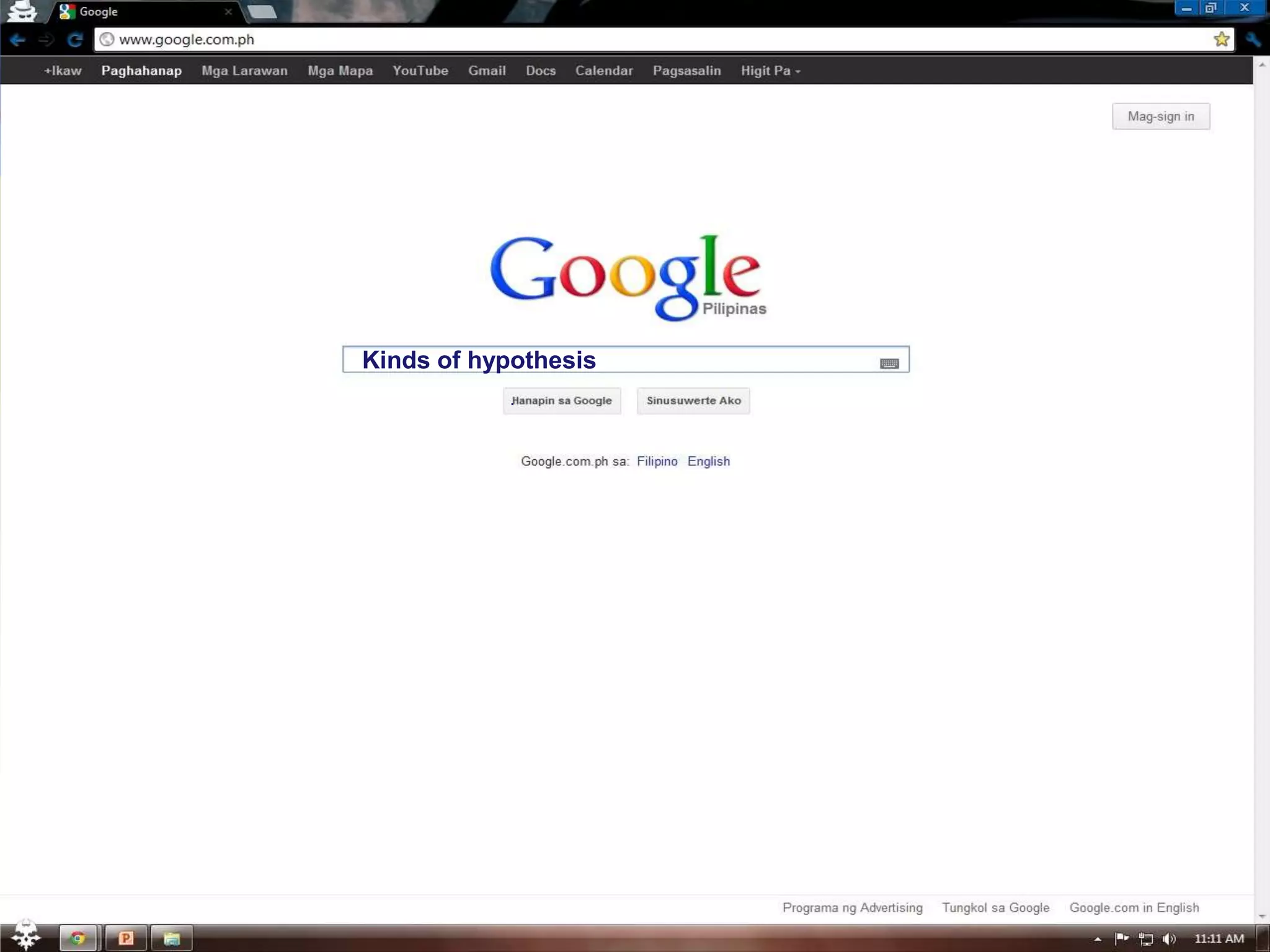Click the Action Center flag icon

coord(1121,938)
